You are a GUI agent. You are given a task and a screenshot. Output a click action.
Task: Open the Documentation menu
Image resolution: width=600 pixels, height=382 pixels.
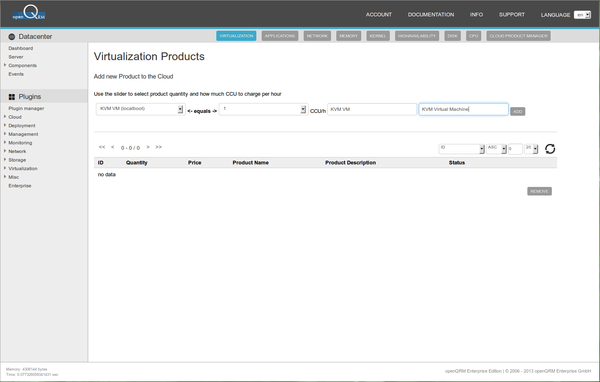[431, 15]
